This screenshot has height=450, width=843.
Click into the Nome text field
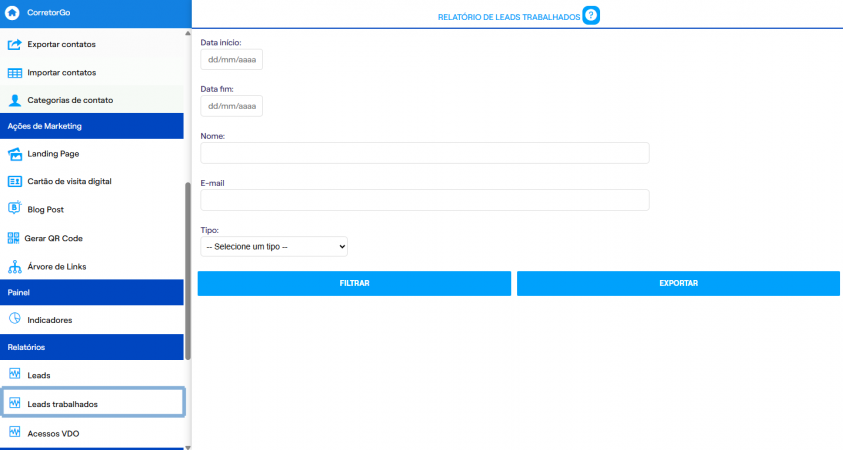425,153
